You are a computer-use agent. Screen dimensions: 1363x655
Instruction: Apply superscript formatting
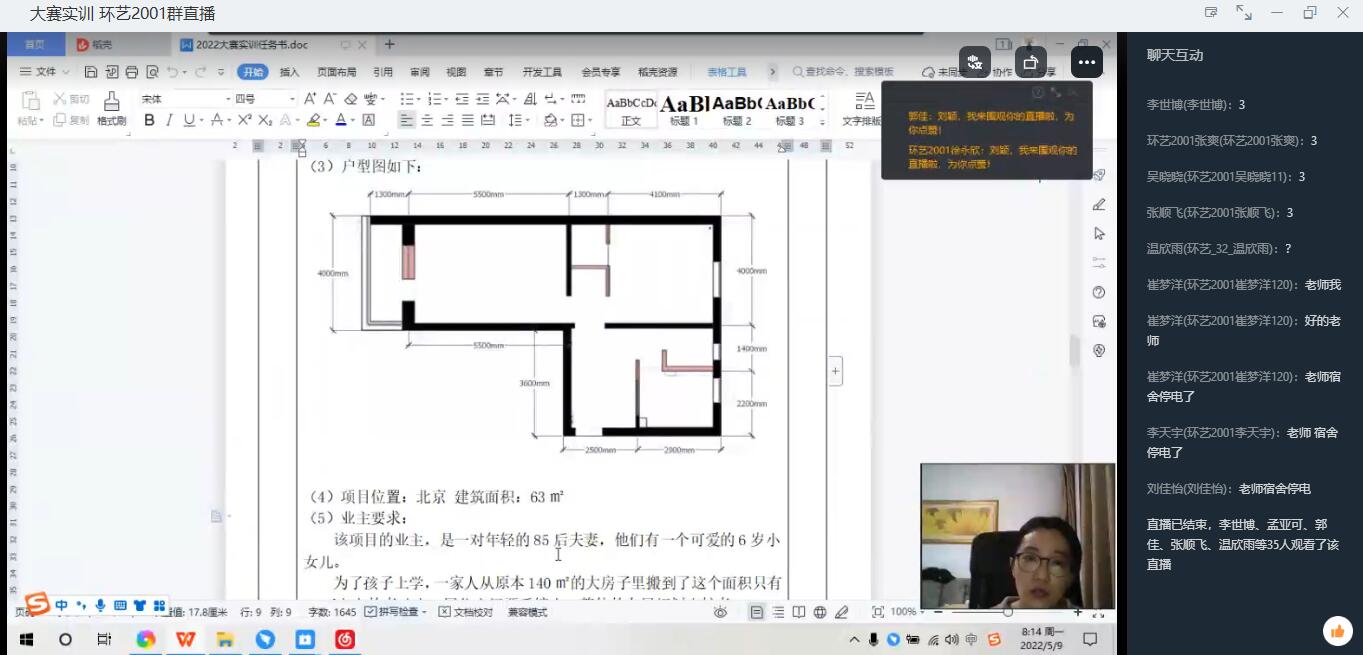(x=244, y=120)
